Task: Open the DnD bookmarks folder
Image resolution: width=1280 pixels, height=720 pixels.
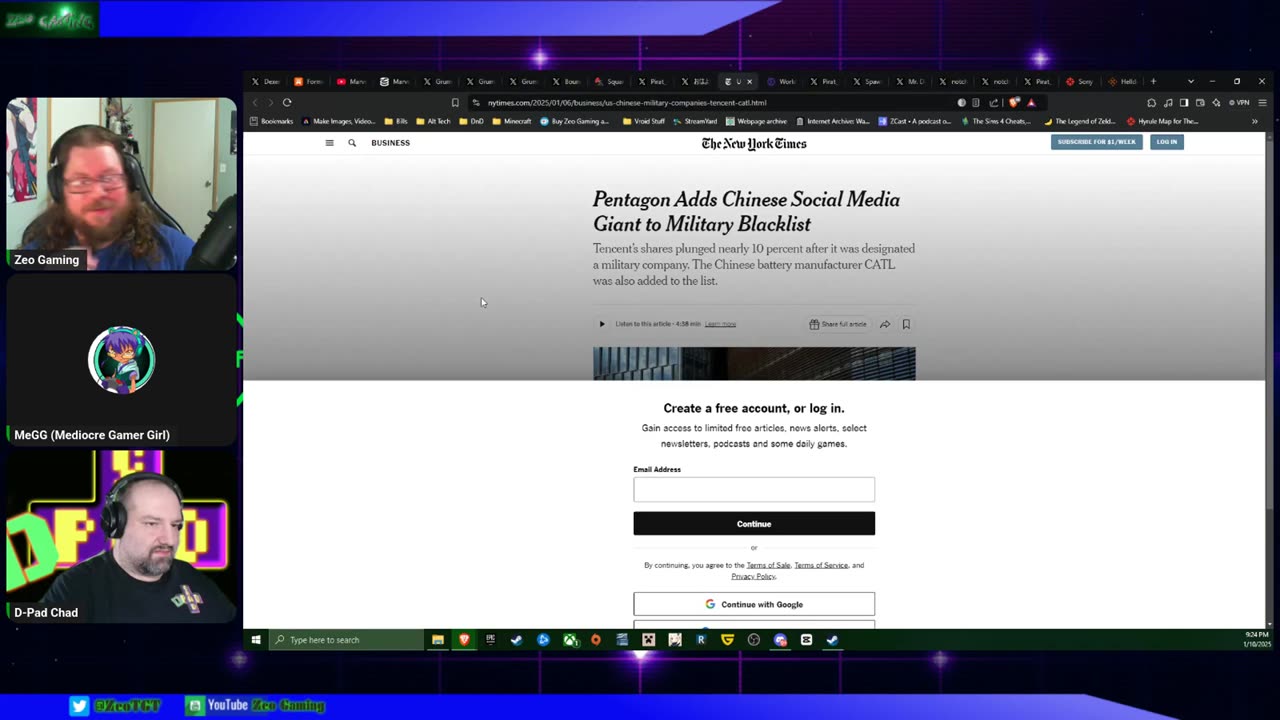Action: 471,122
